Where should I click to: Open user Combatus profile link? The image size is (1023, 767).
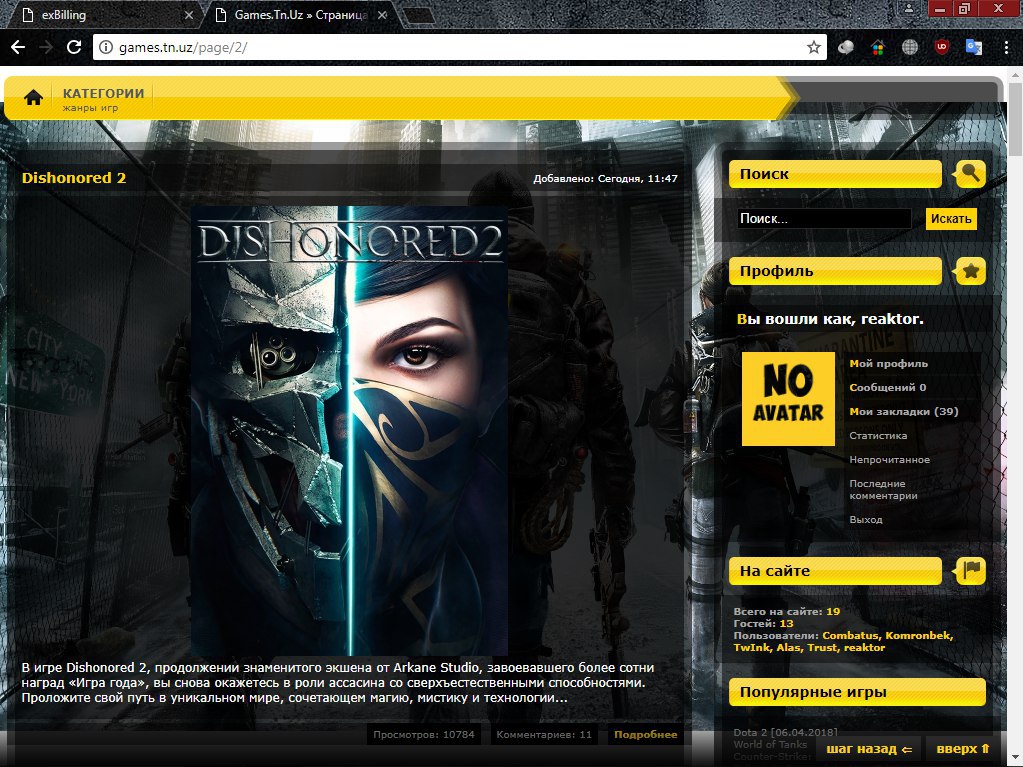pyautogui.click(x=850, y=635)
